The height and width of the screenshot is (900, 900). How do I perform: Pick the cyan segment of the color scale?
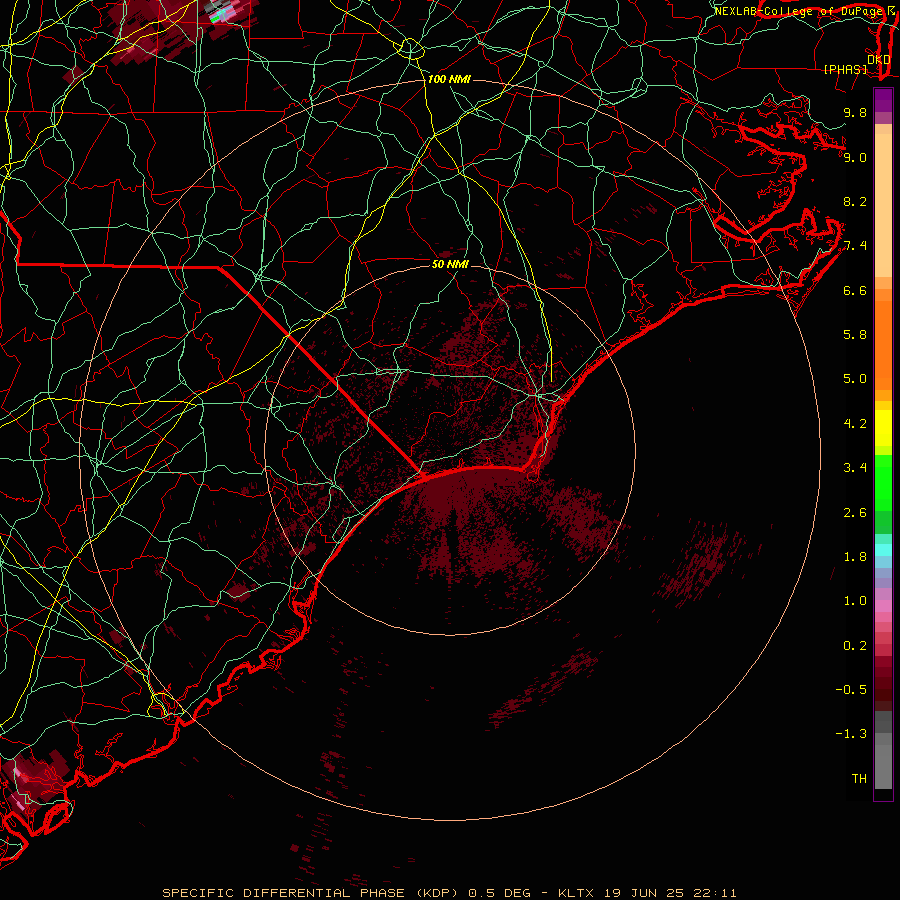tap(883, 550)
